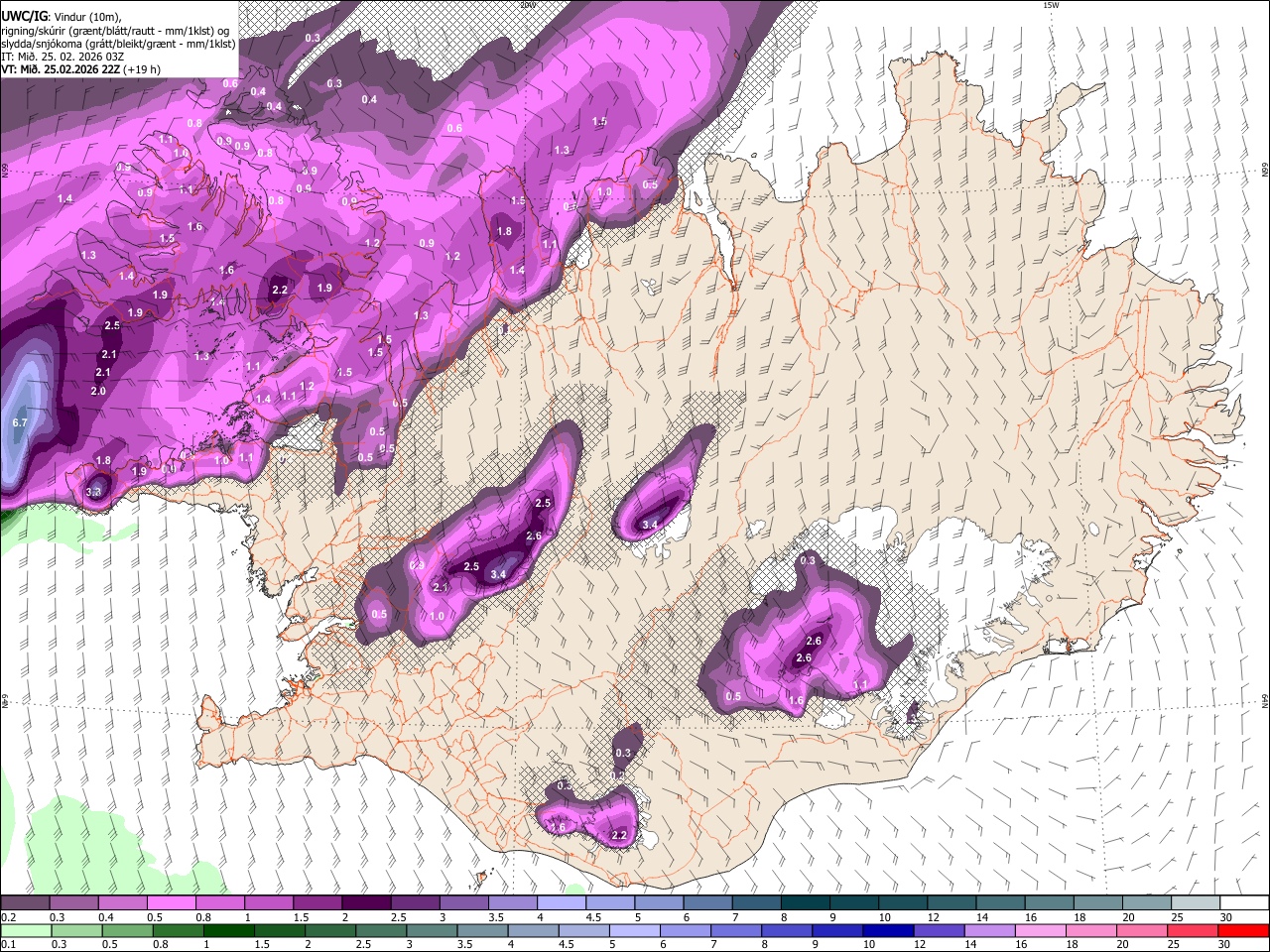Select the bright pink upper swatch at 0.5
The width and height of the screenshot is (1270, 952).
click(x=171, y=902)
